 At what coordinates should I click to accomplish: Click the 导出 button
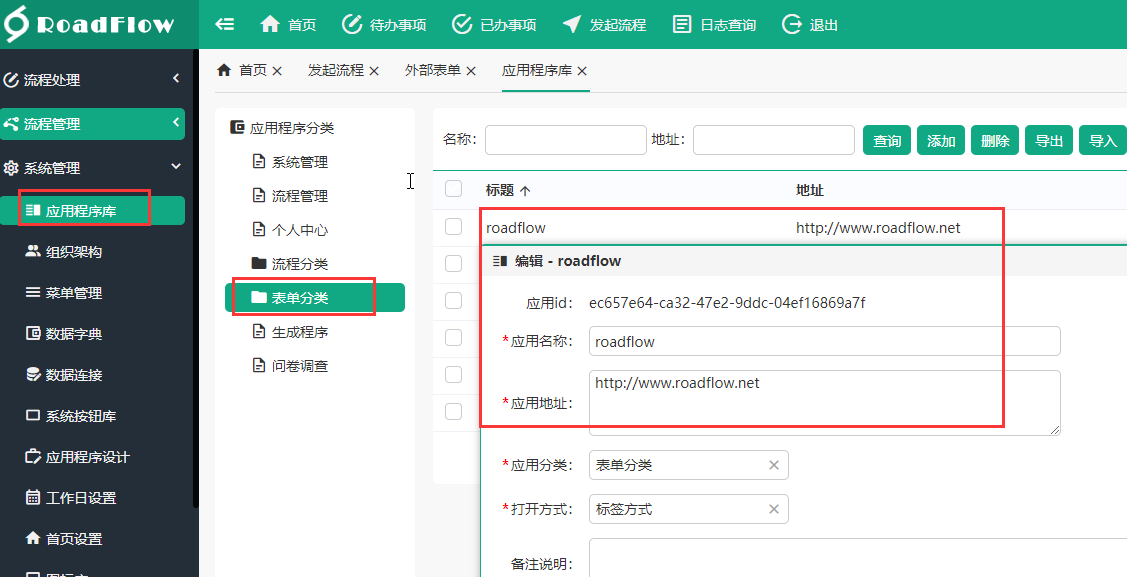tap(1049, 140)
